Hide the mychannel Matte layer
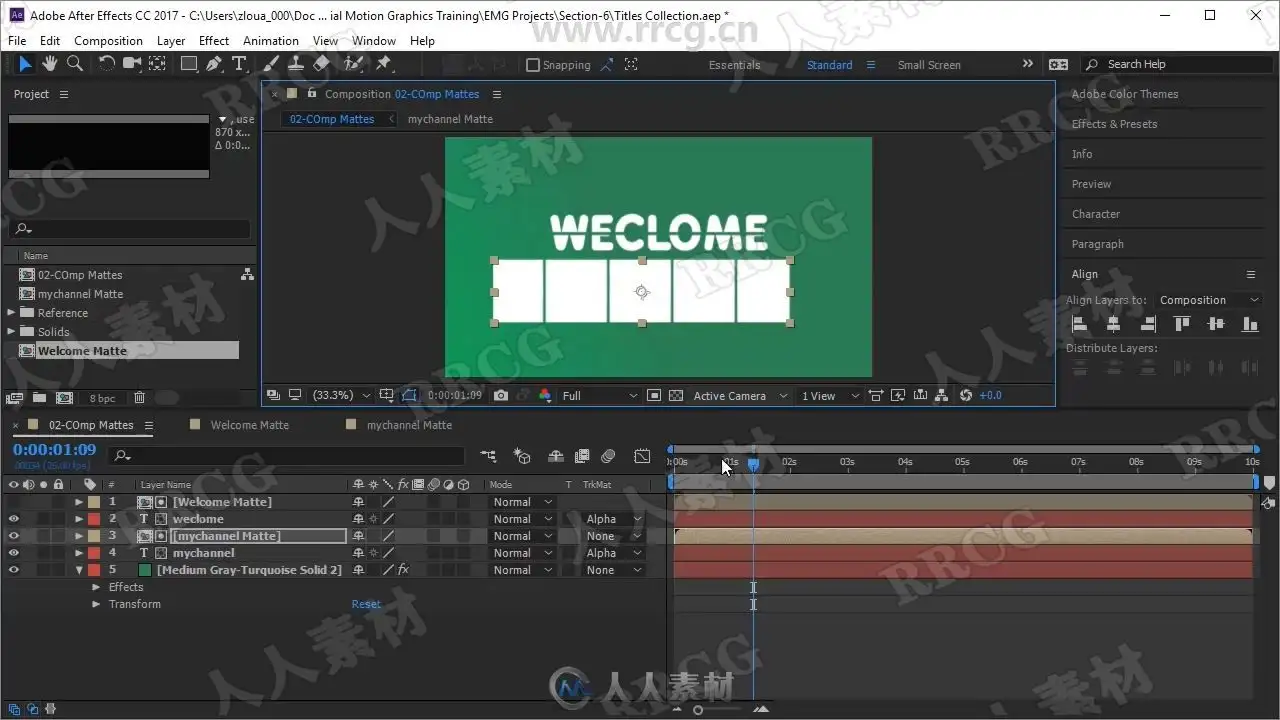The height and width of the screenshot is (720, 1280). pyautogui.click(x=14, y=536)
